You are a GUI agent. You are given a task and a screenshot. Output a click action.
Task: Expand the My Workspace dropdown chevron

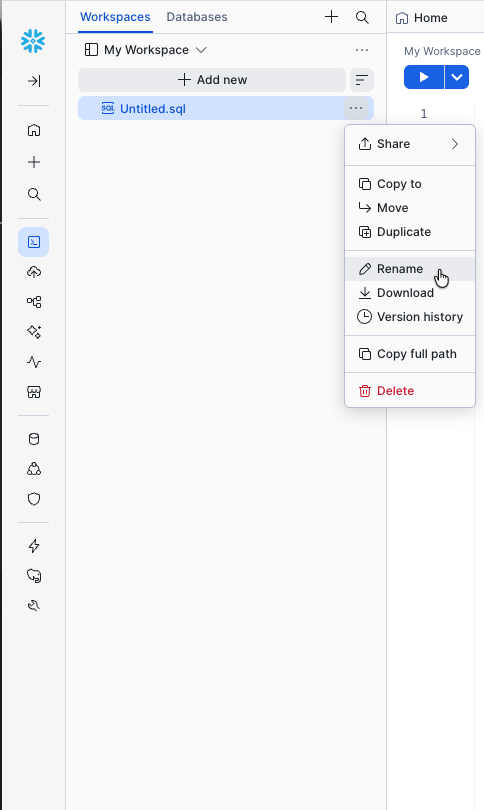point(201,50)
